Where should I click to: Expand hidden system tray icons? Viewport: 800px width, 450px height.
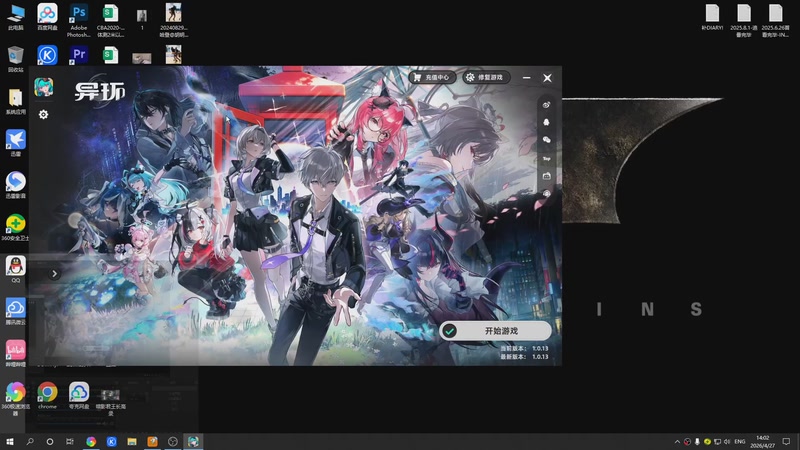(677, 442)
